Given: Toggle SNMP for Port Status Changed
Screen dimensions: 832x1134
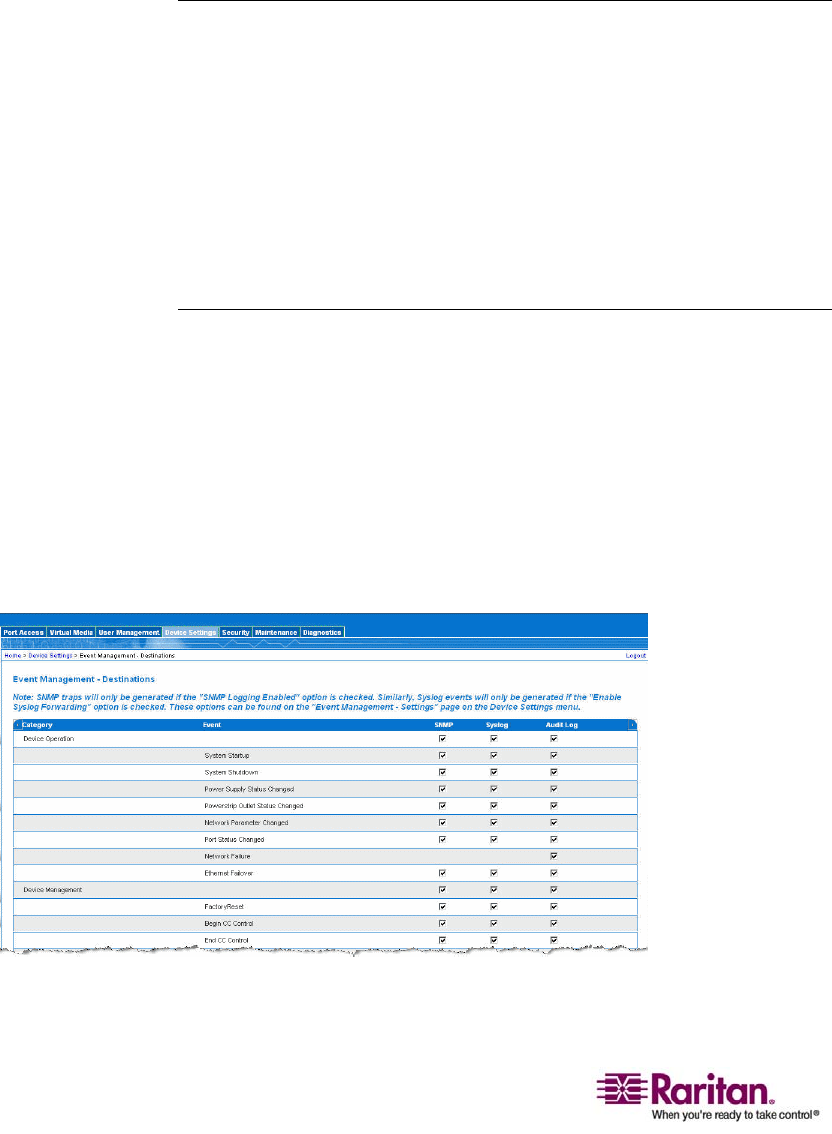Looking at the screenshot, I should (442, 839).
